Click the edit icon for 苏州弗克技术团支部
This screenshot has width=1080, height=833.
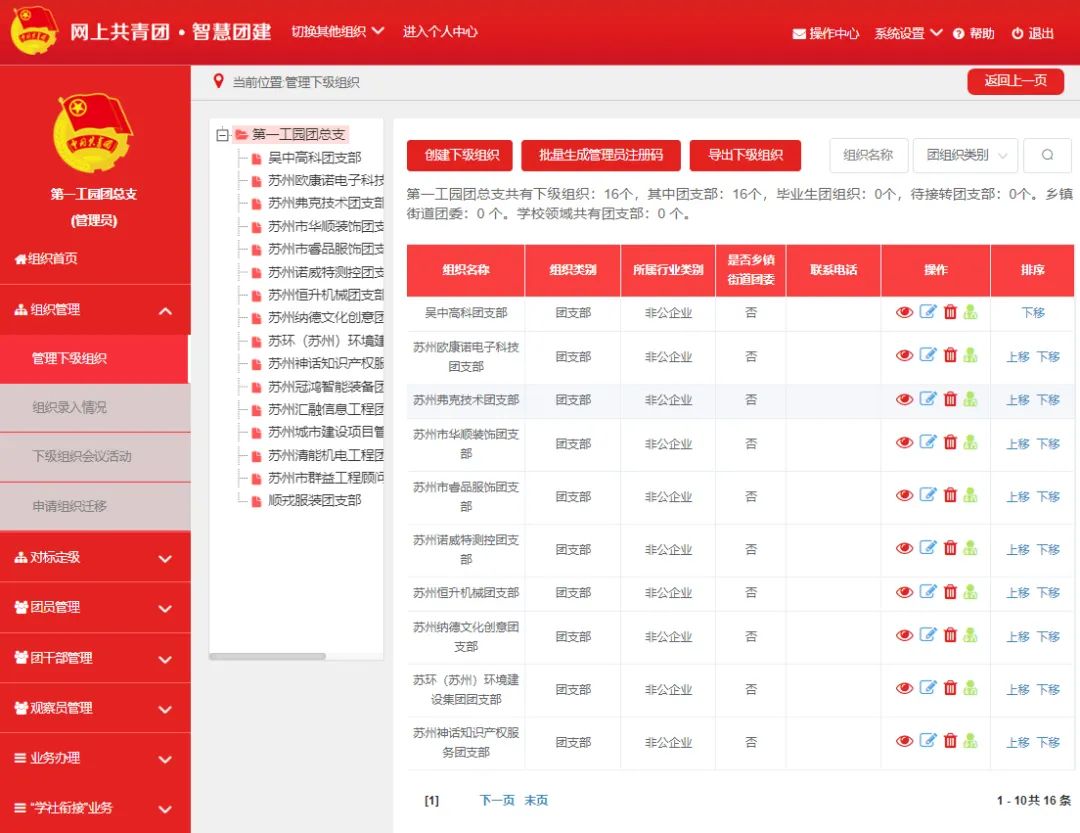[x=927, y=399]
